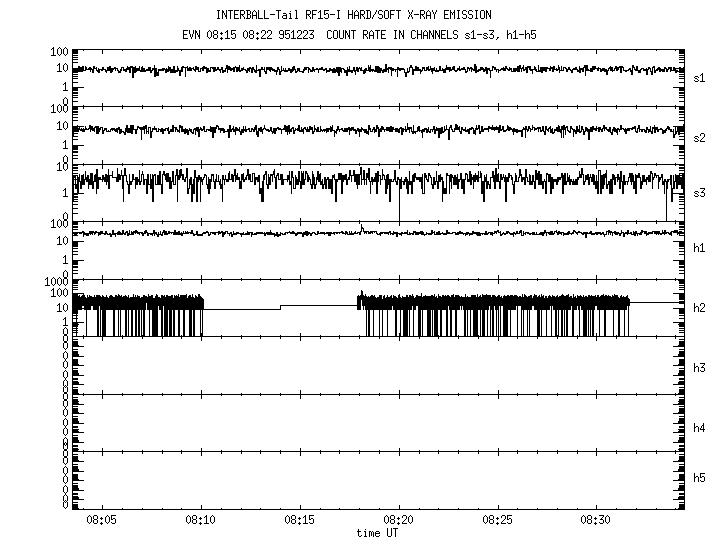The width and height of the screenshot is (720, 550).
Task: Select the 08:25 time axis label
Action: (498, 521)
